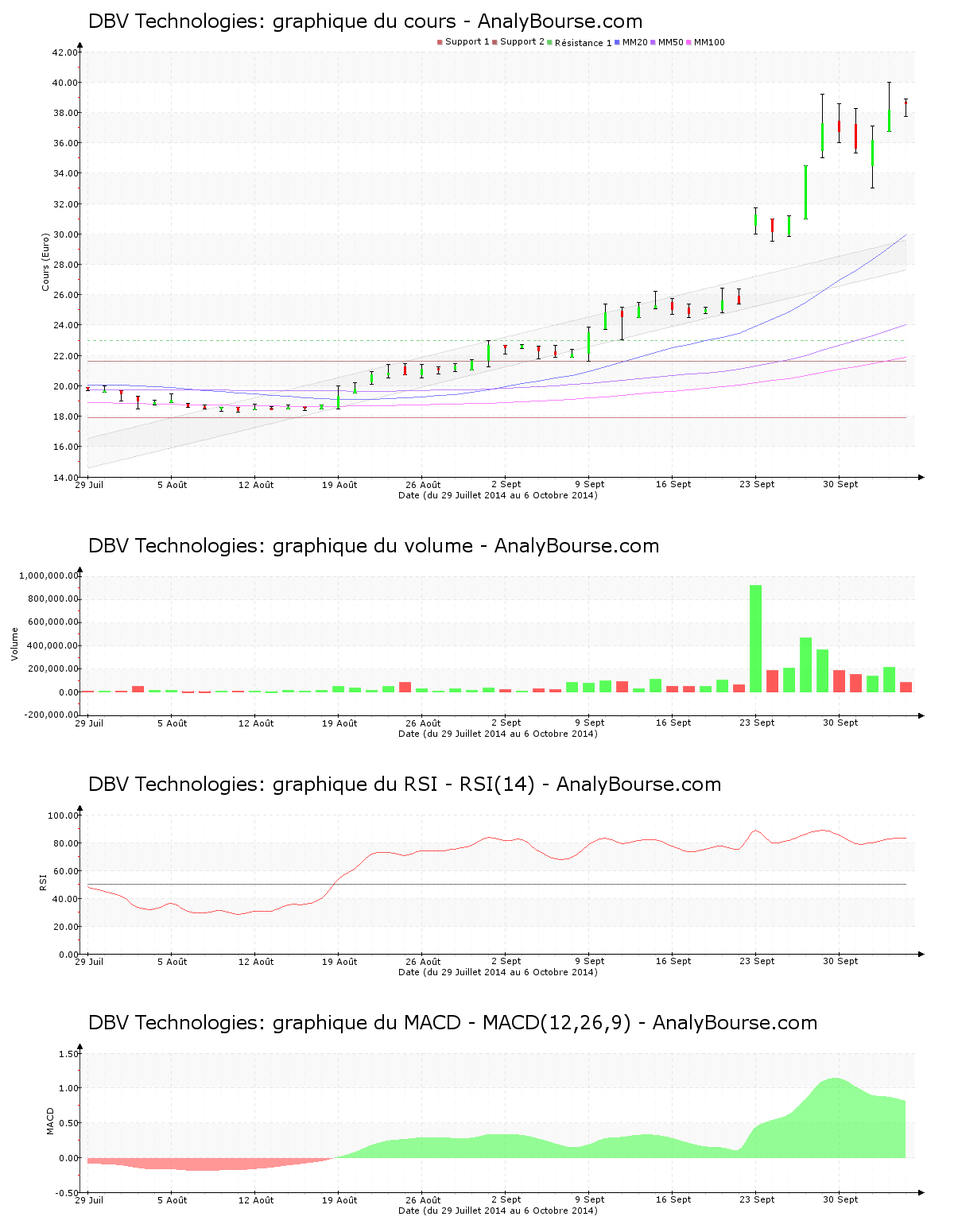The width and height of the screenshot is (954, 1232).
Task: Click the 'graphique du cours' chart title
Action: pyautogui.click(x=365, y=21)
